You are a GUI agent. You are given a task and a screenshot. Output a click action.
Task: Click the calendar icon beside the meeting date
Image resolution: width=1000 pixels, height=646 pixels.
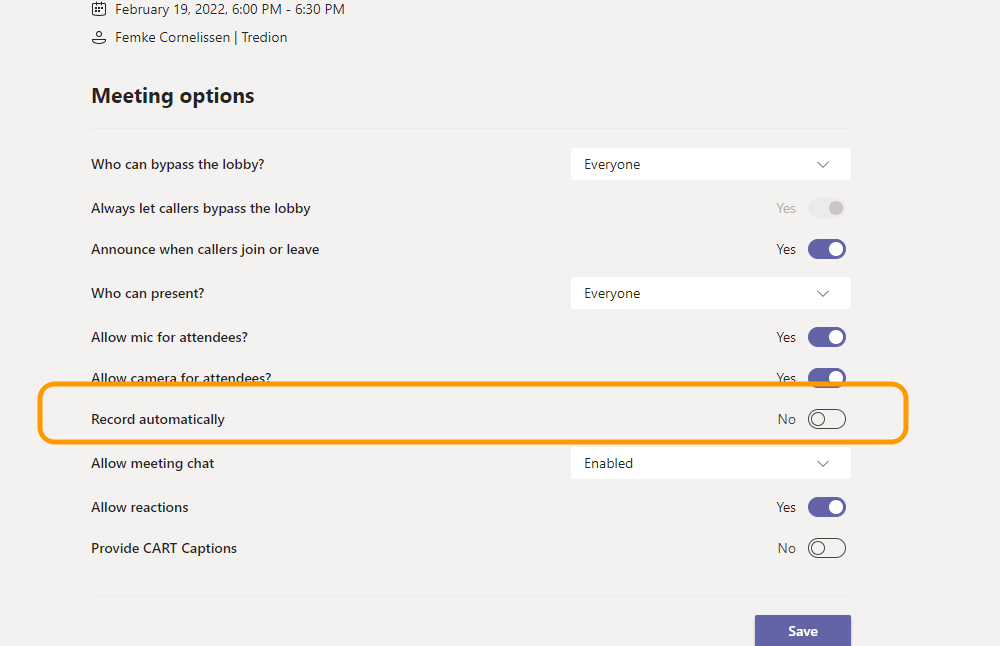click(98, 10)
